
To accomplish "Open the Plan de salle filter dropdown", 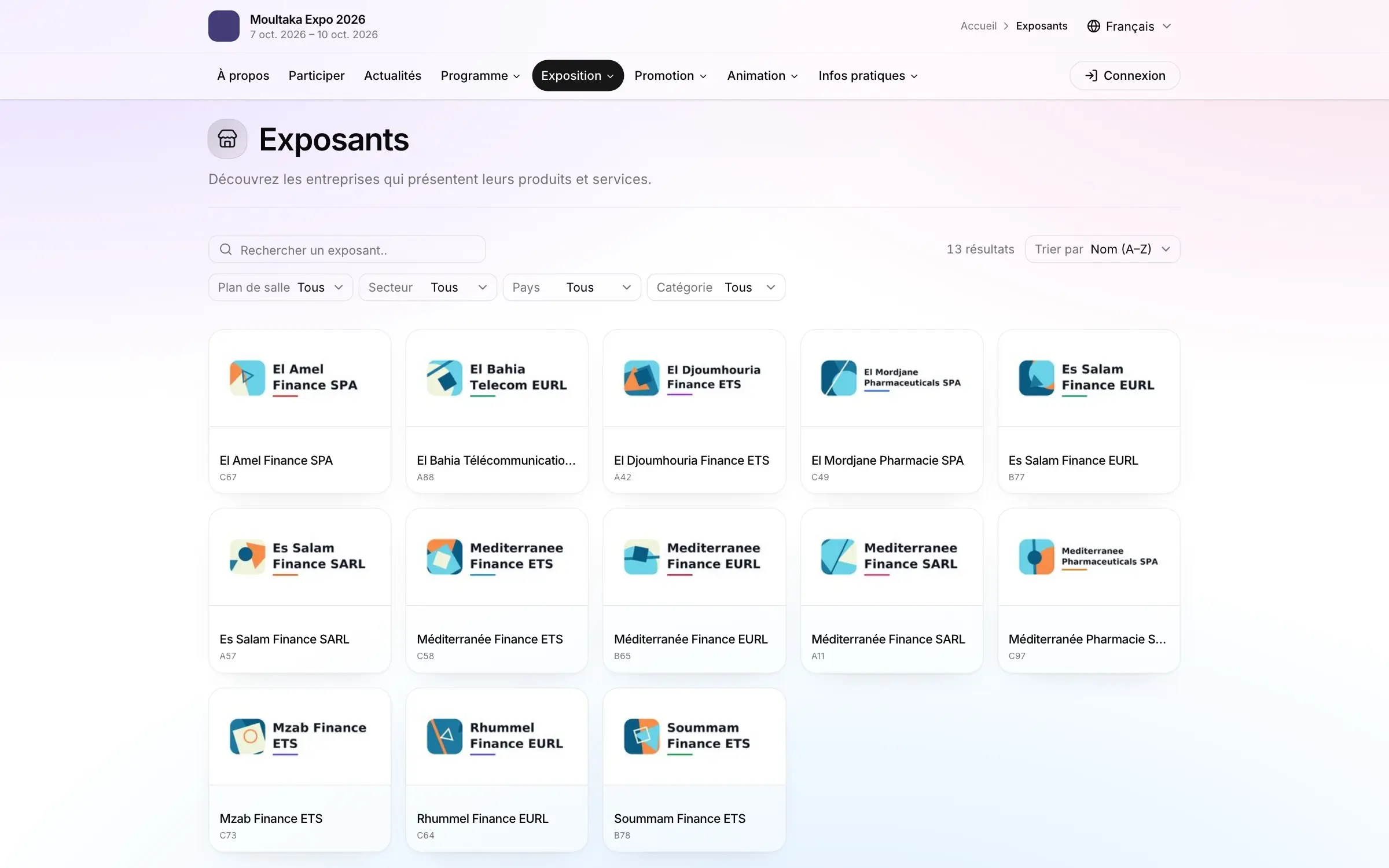I will pyautogui.click(x=281, y=288).
